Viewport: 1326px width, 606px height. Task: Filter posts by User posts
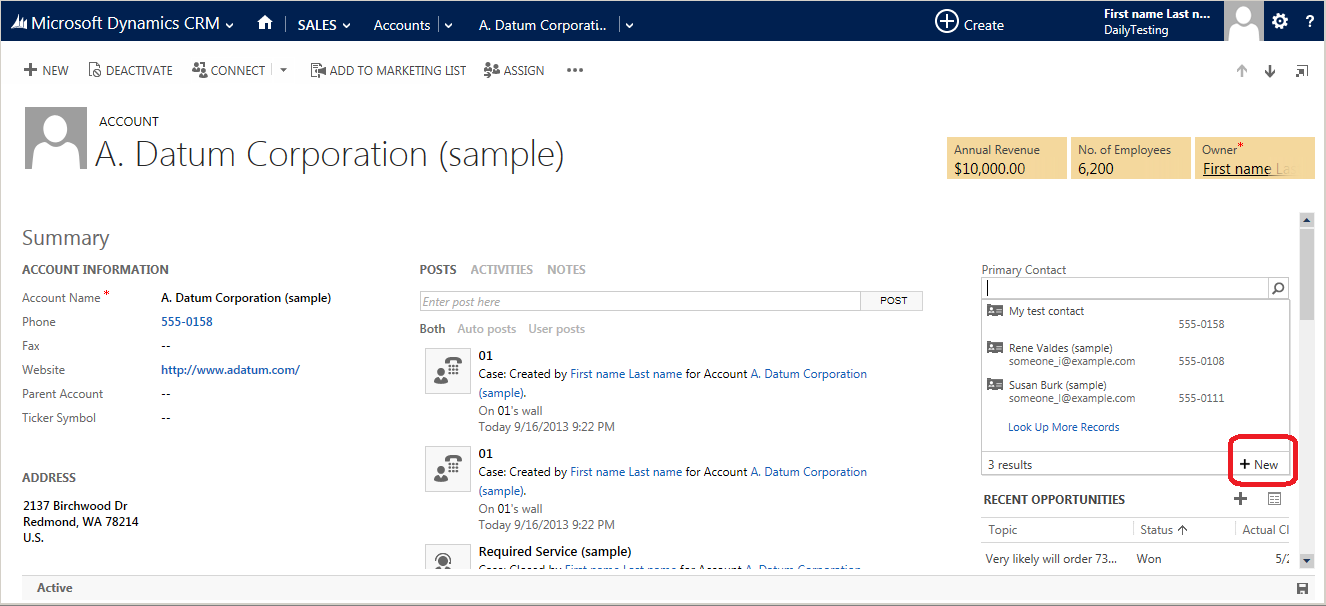[556, 329]
